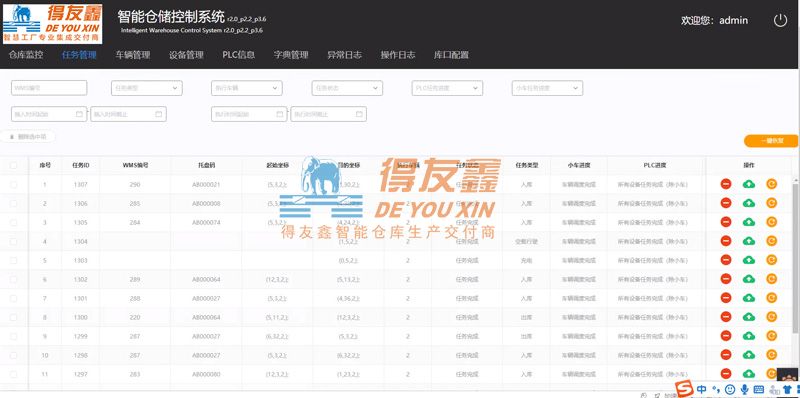The height and width of the screenshot is (398, 800).
Task: Expand the 执行车辆 dropdown filter
Action: click(x=246, y=88)
